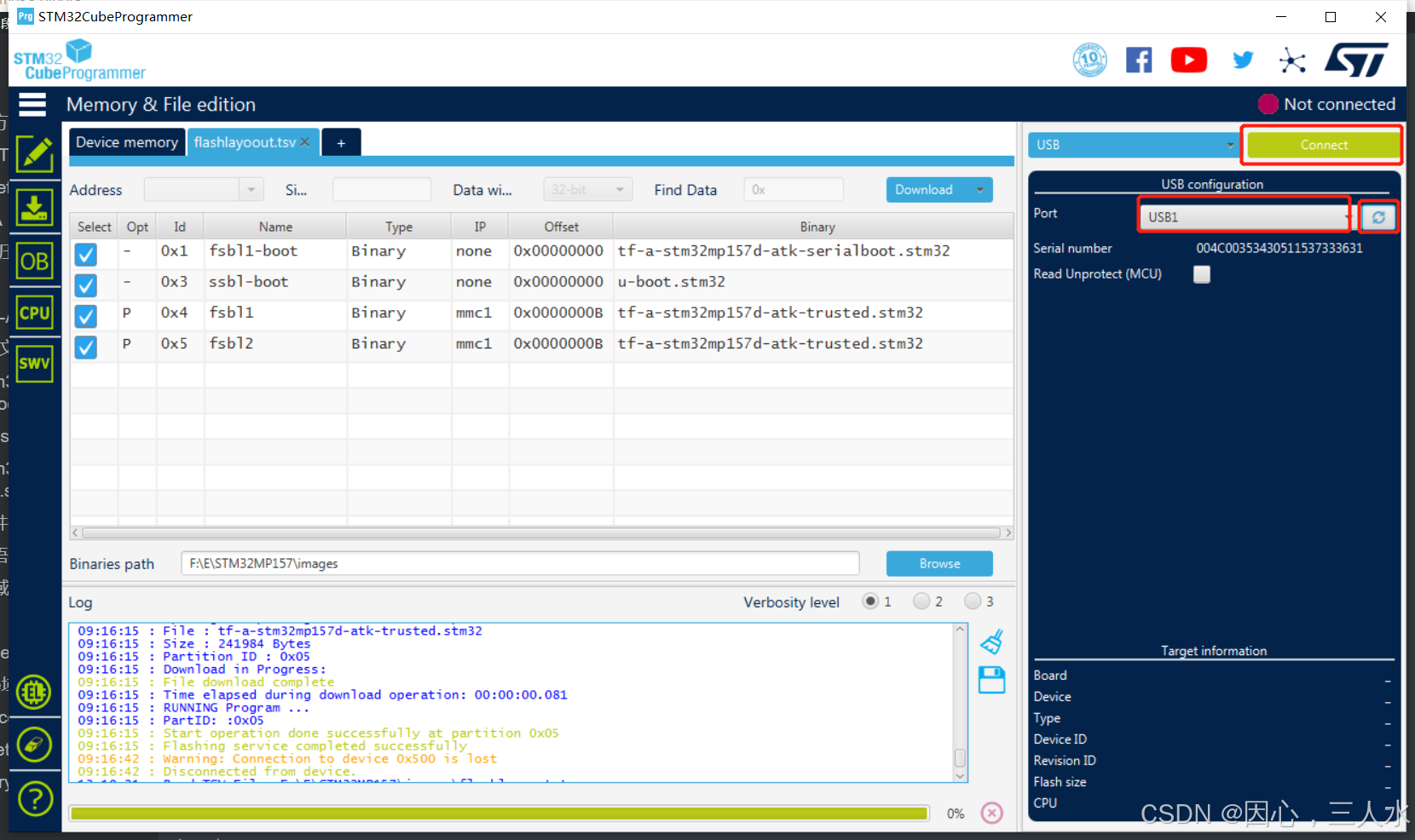Switch to the Device memory tab

coord(127,142)
